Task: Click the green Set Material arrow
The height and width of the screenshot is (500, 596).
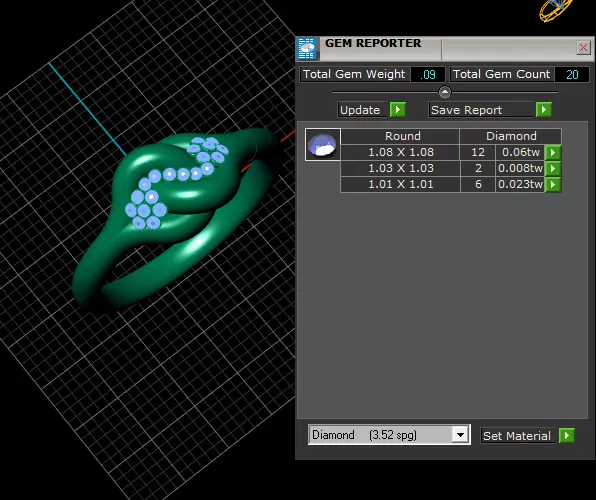Action: coord(566,436)
